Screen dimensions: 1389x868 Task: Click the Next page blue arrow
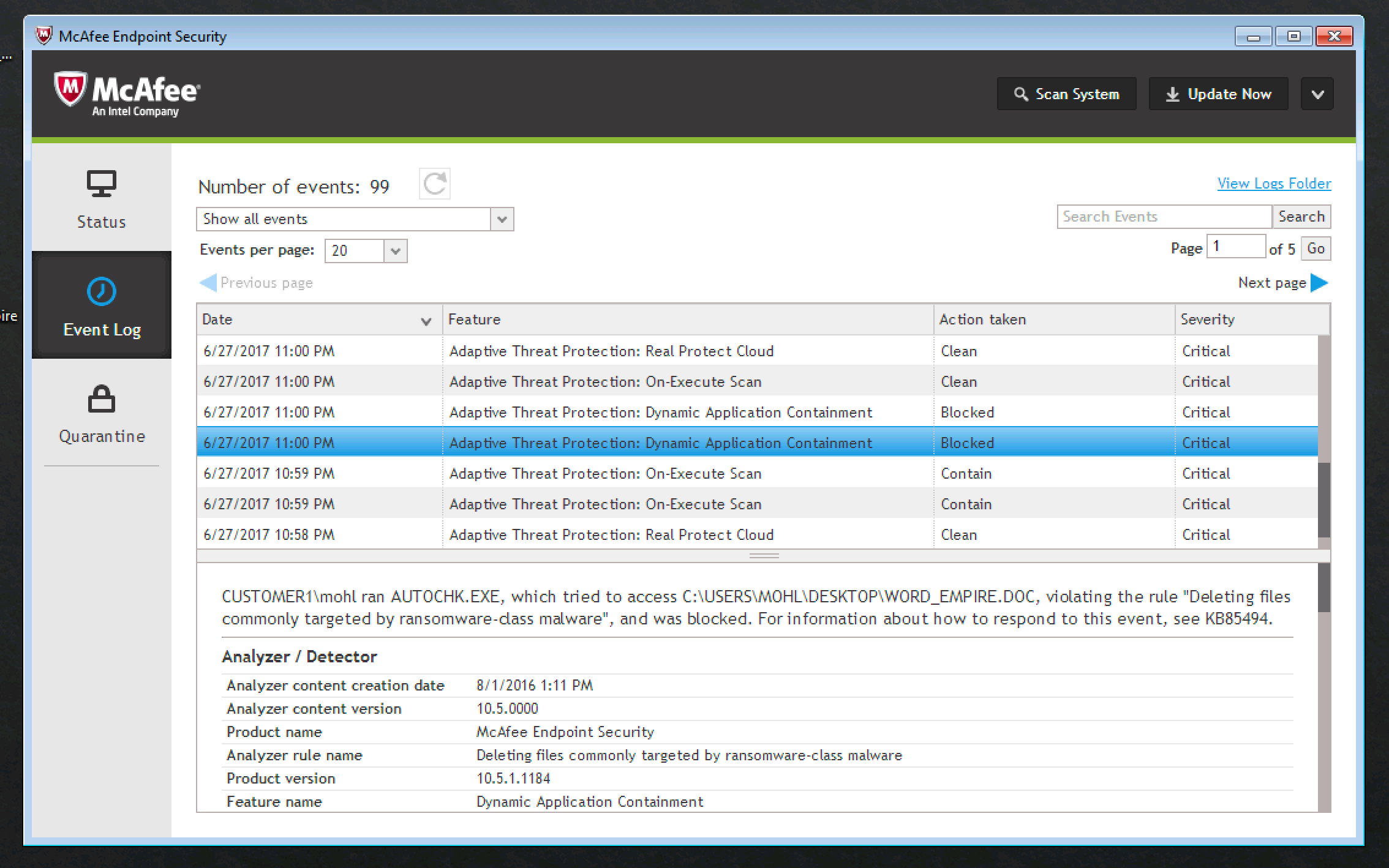[1319, 283]
